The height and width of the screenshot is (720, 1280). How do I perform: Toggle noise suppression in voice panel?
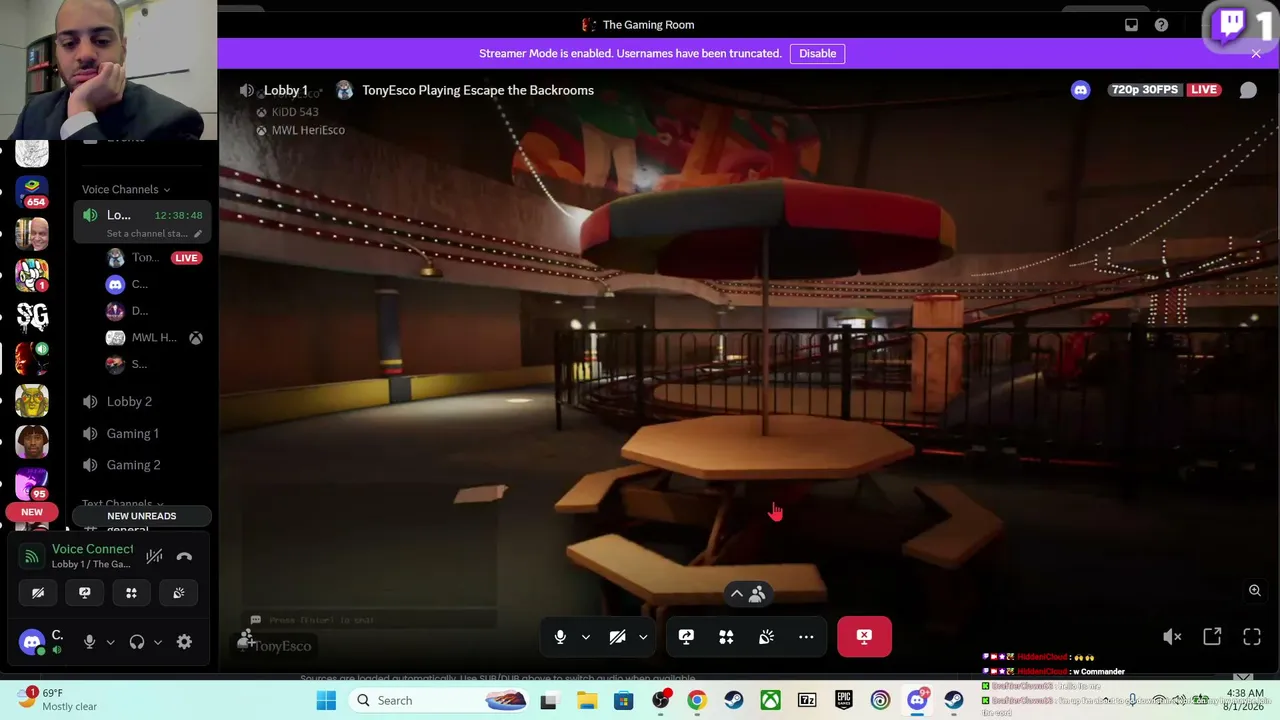tap(154, 556)
